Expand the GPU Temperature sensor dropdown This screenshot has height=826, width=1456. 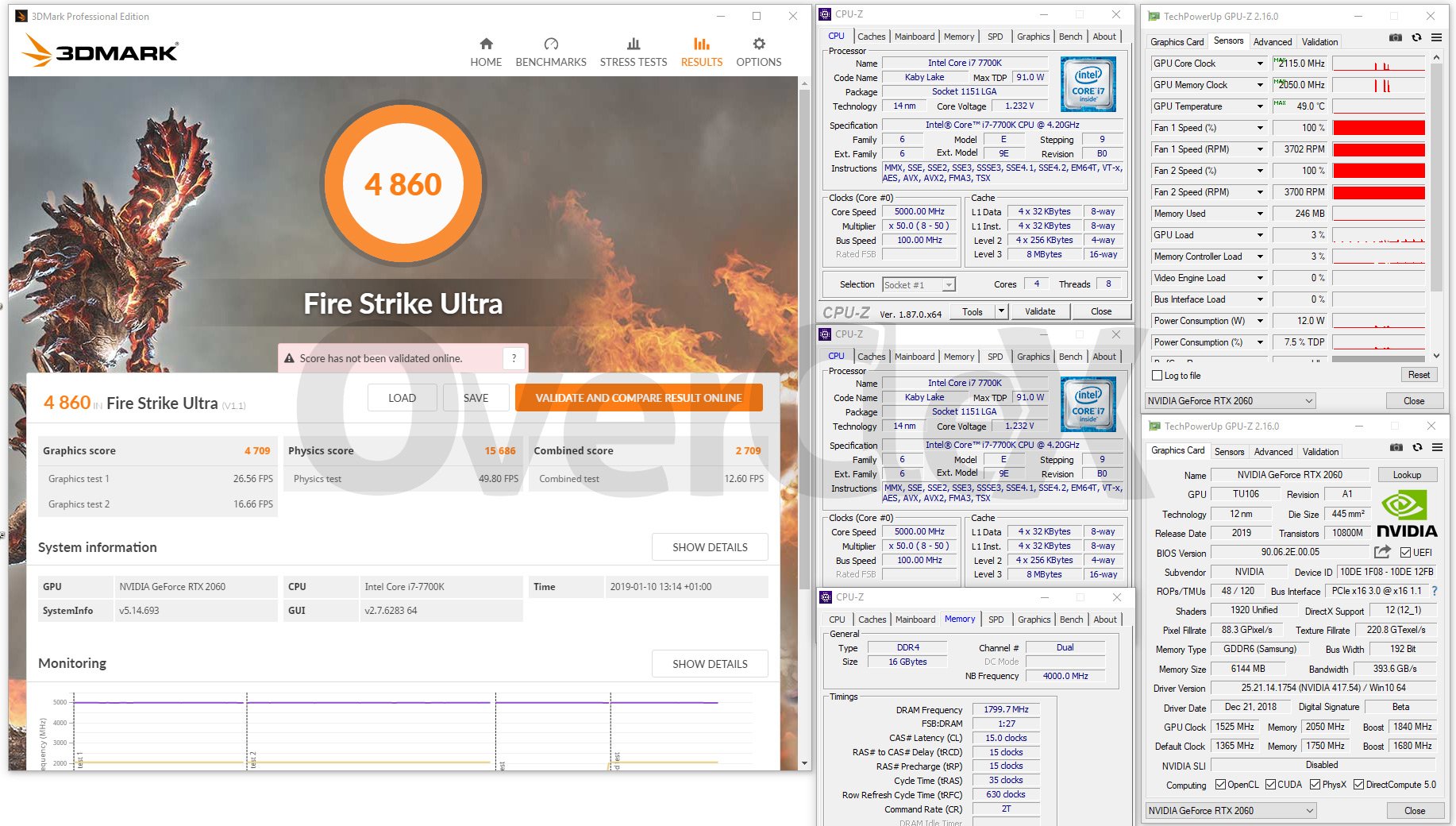click(1259, 106)
